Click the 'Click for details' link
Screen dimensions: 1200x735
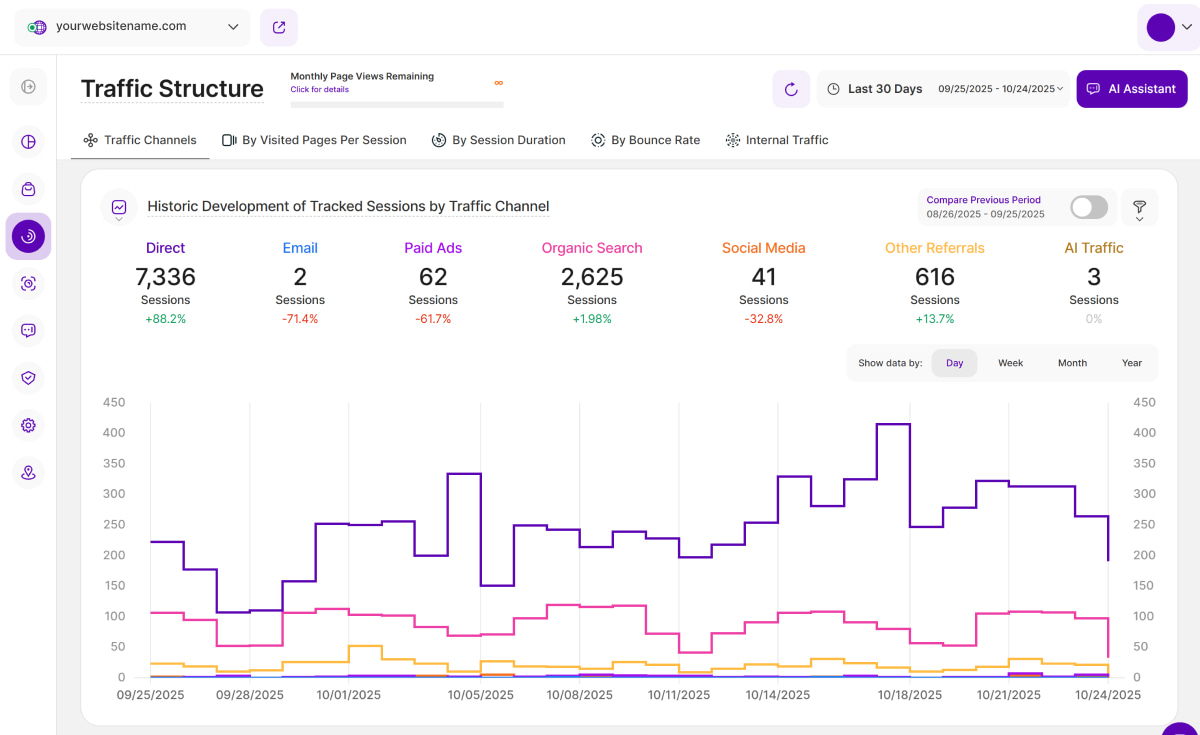pos(319,90)
